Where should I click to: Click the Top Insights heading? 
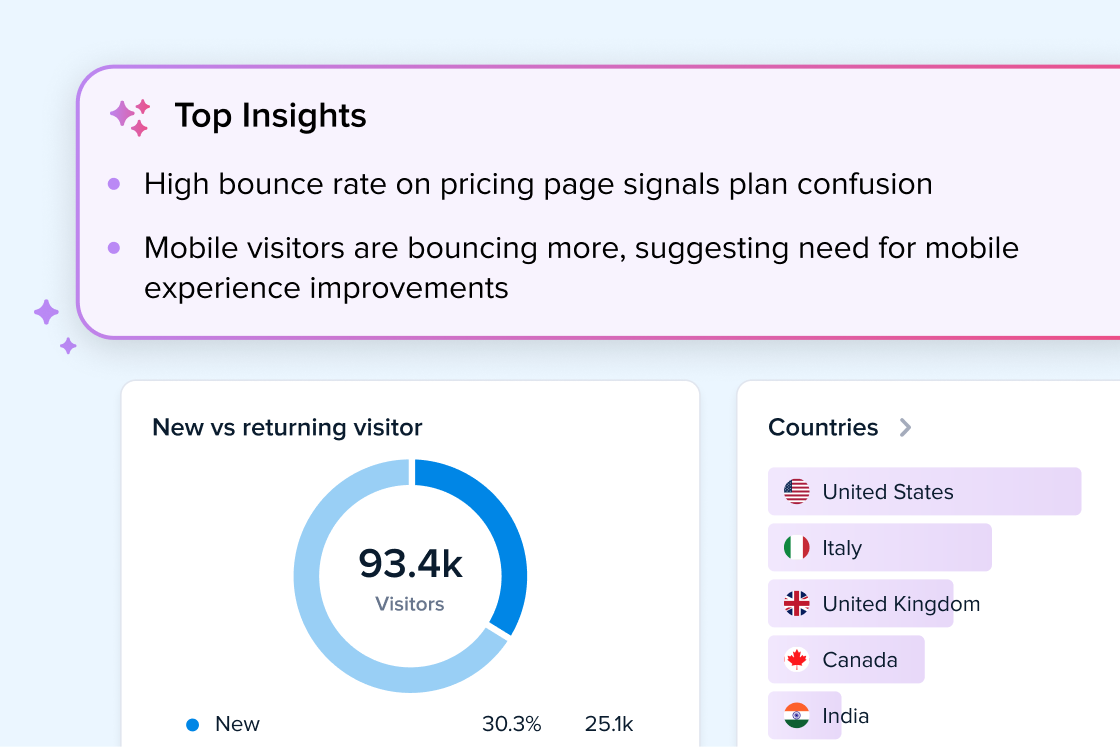pyautogui.click(x=270, y=116)
